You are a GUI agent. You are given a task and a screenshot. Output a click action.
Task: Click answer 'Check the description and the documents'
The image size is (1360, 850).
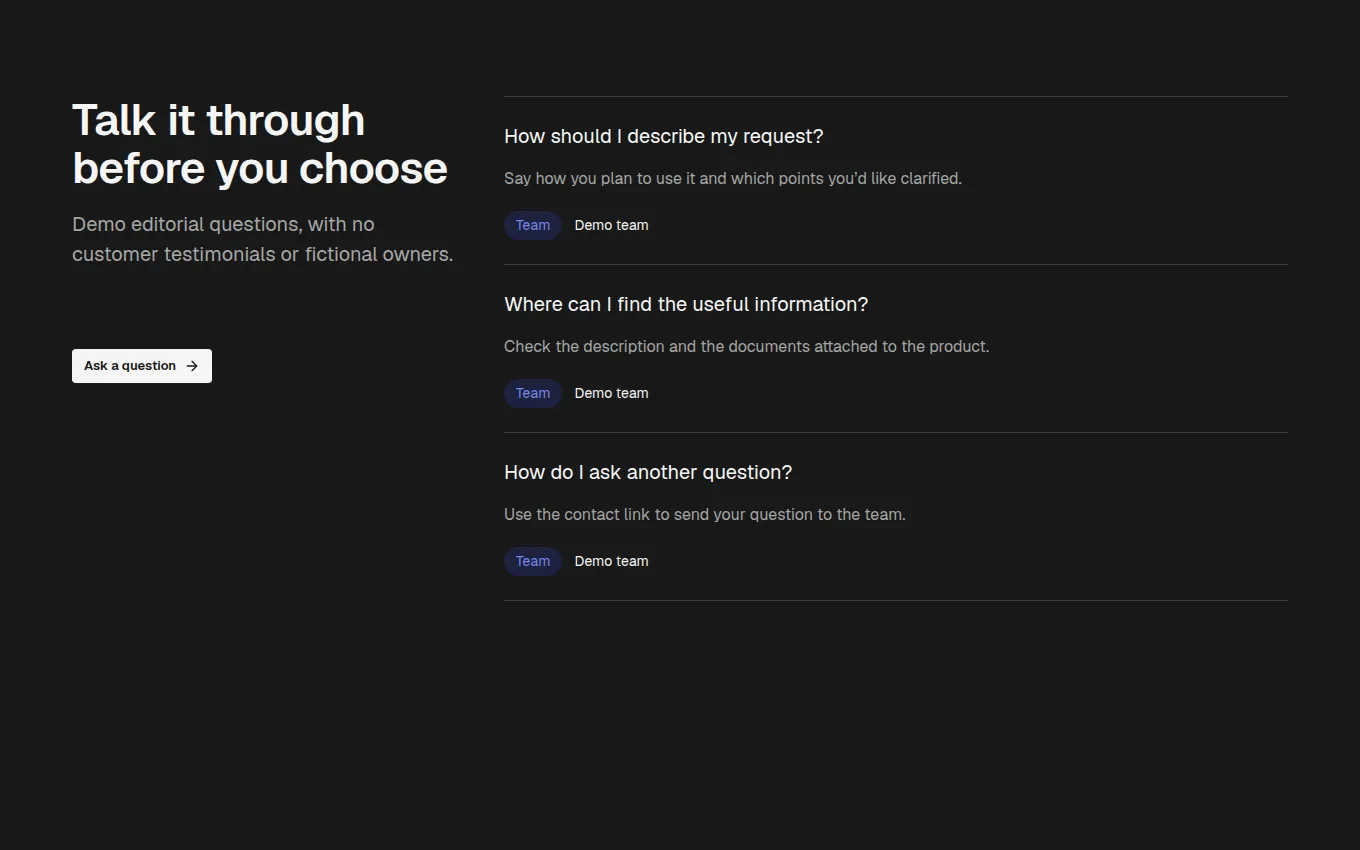click(747, 347)
